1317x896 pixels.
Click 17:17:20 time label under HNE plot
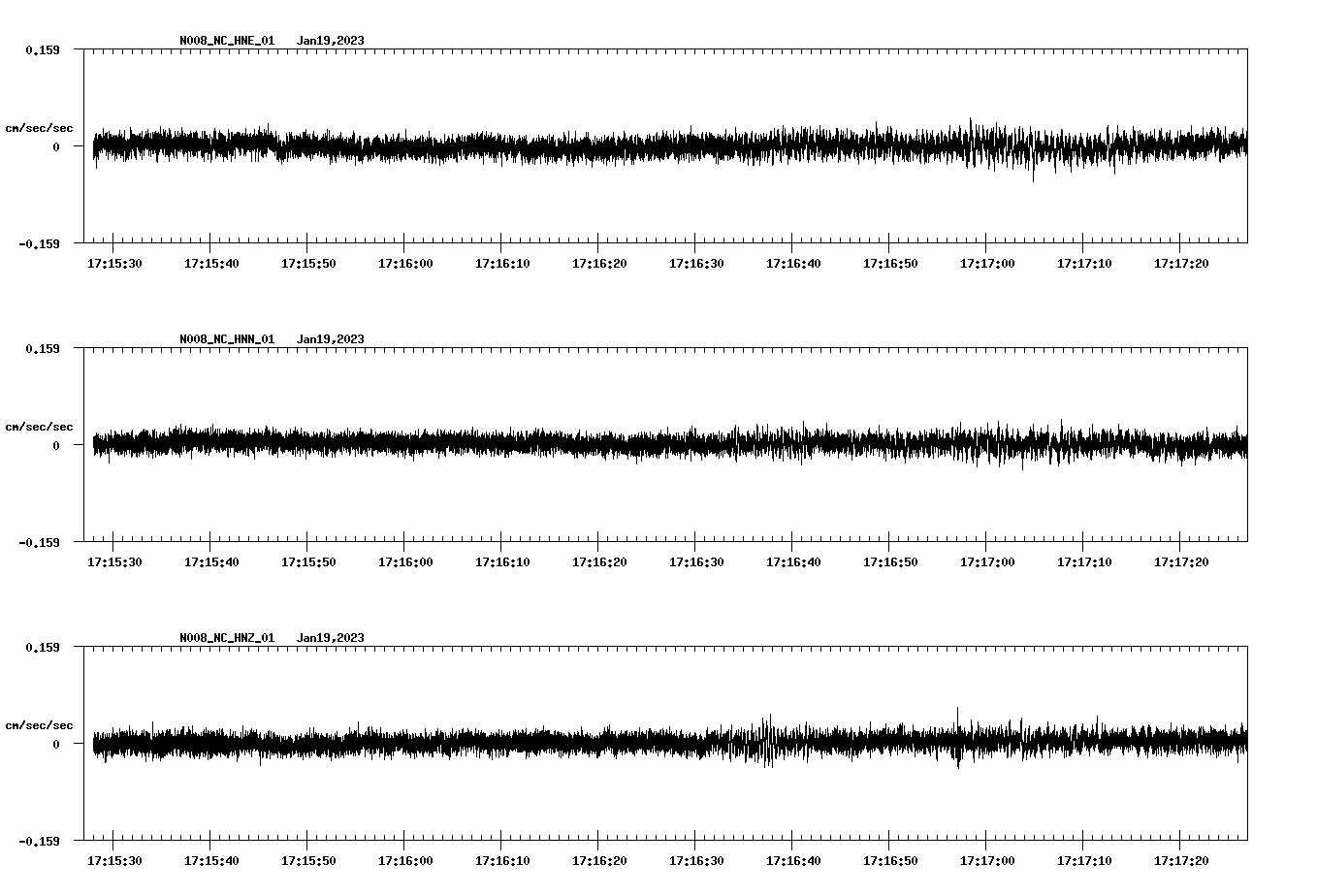1181,264
